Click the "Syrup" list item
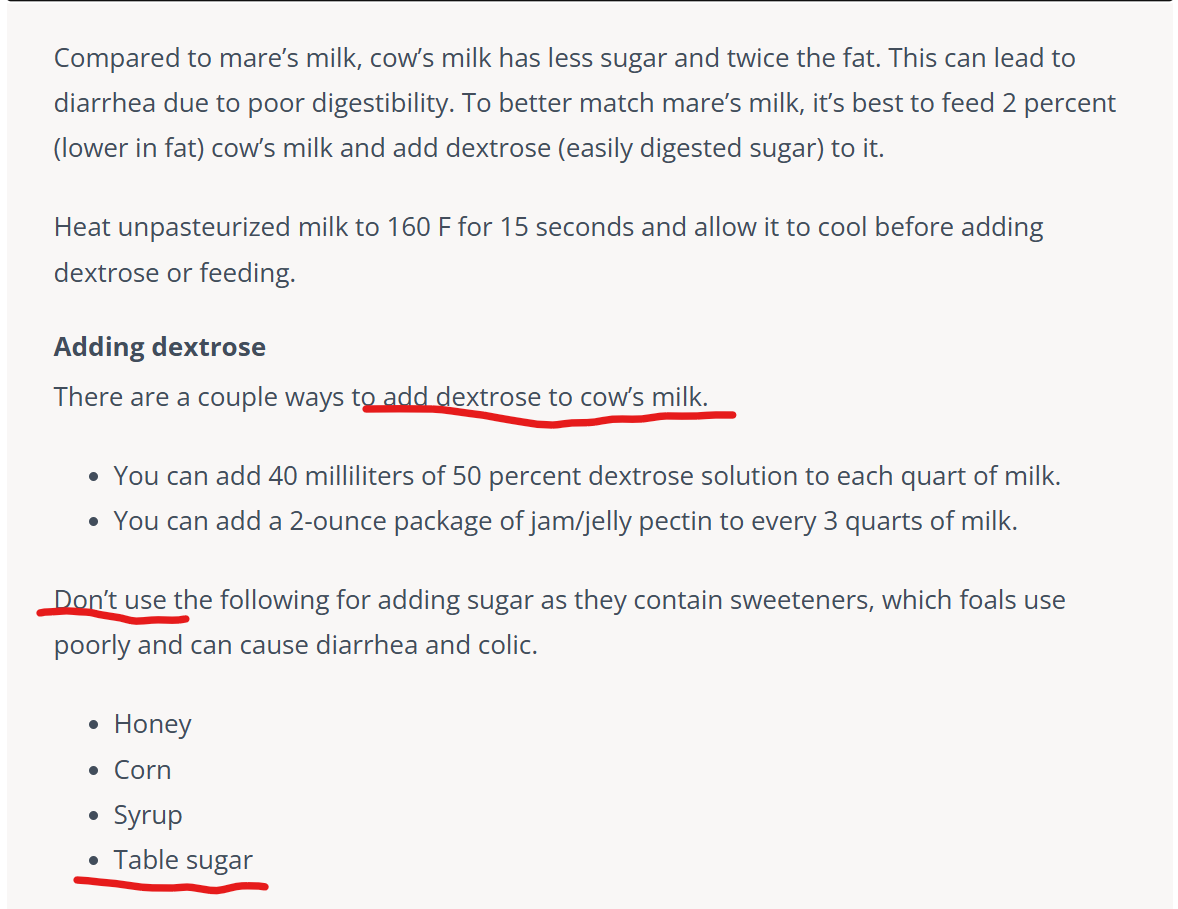The image size is (1178, 909). [148, 815]
